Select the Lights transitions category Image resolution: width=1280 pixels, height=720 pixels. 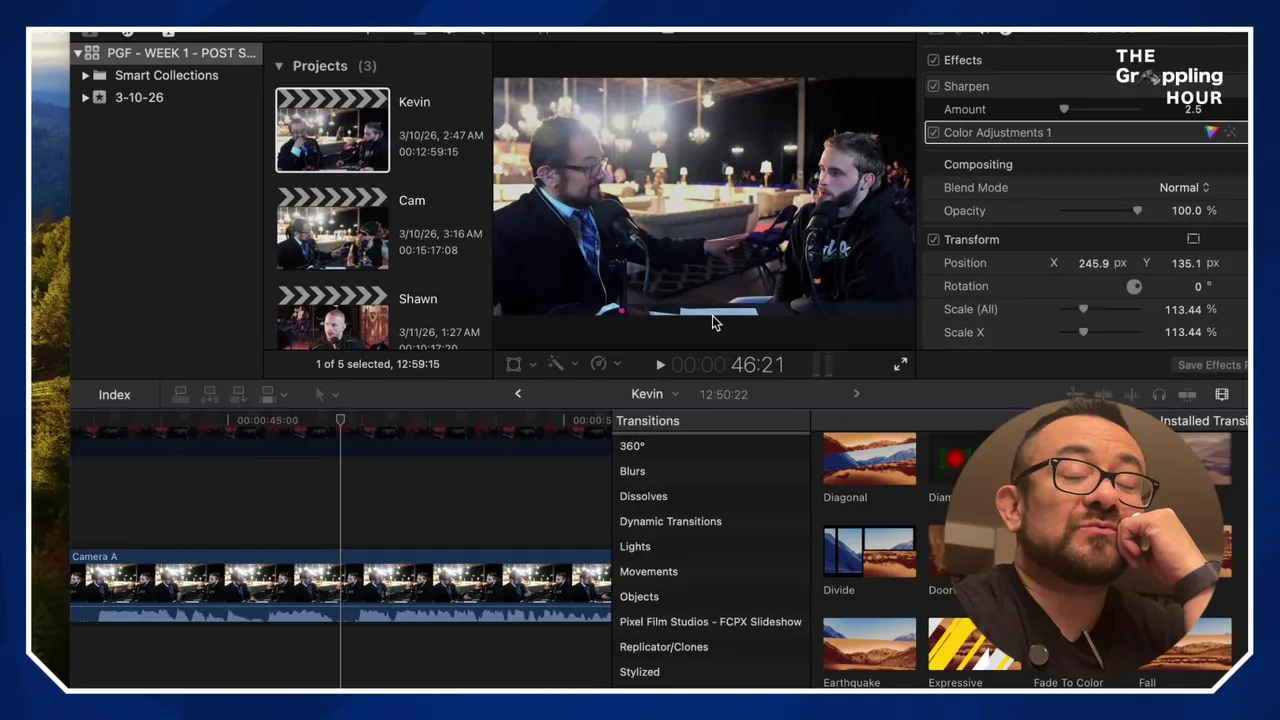point(635,547)
